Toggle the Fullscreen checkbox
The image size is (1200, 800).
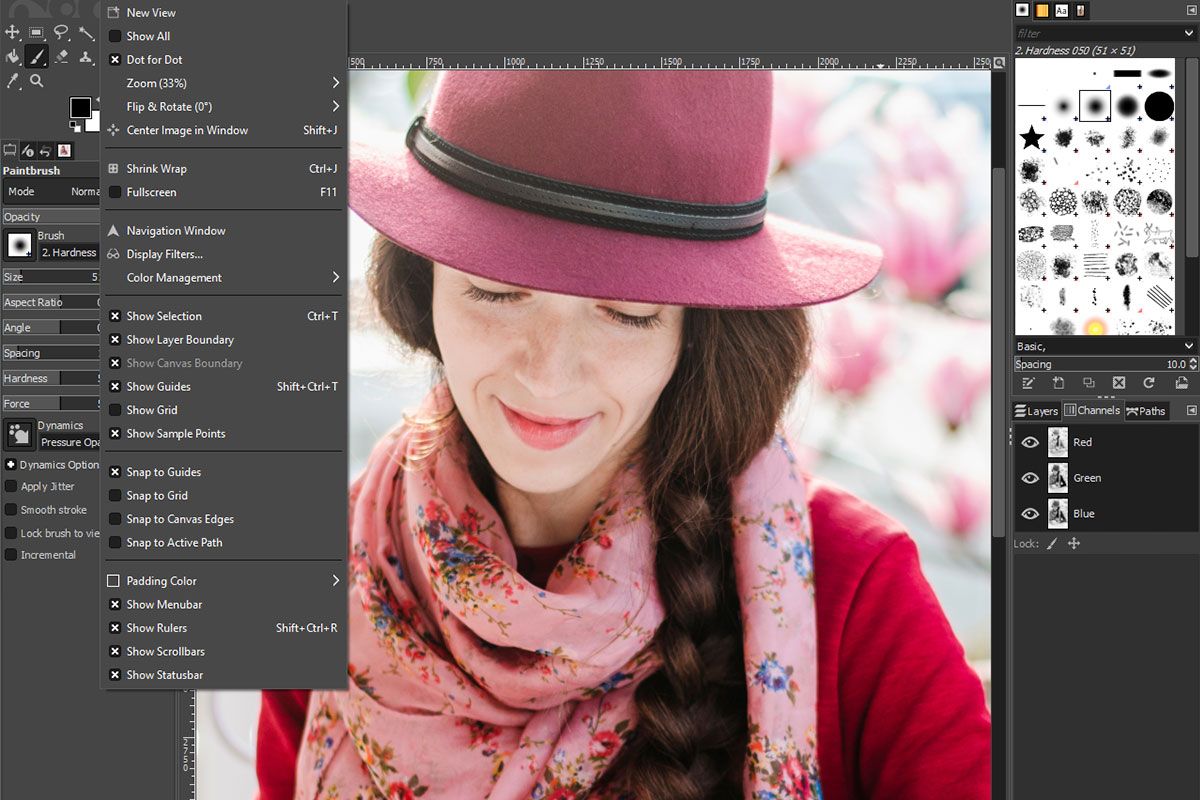coord(115,192)
